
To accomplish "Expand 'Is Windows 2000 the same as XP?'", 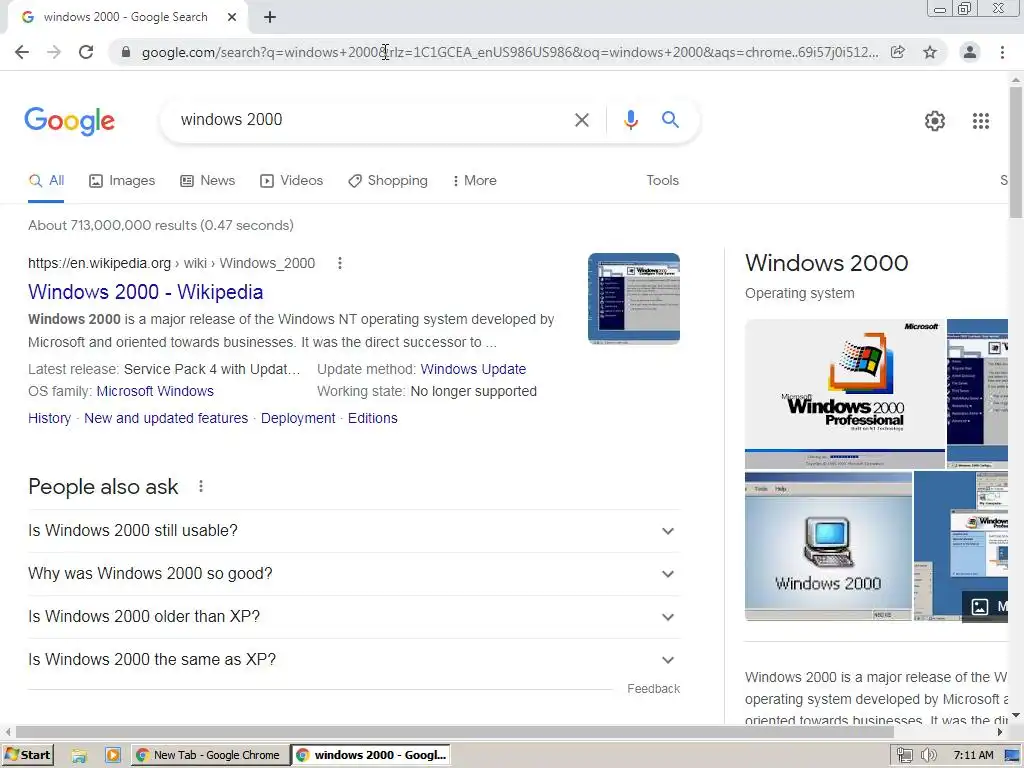I will (354, 660).
